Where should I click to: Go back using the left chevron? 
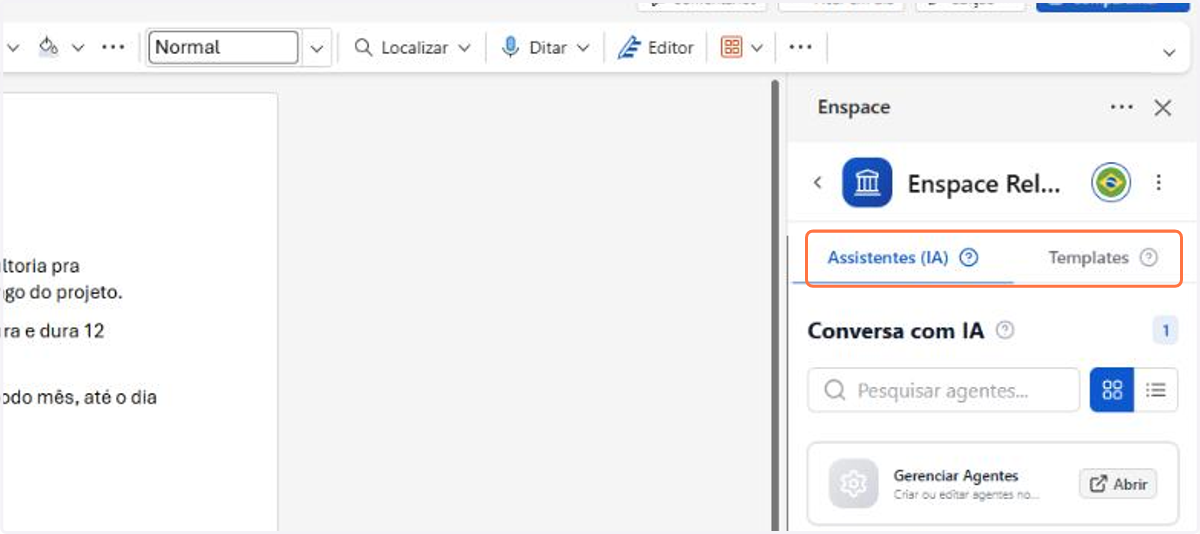click(x=817, y=182)
